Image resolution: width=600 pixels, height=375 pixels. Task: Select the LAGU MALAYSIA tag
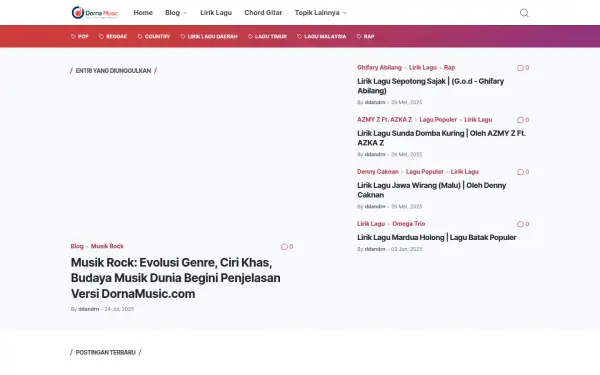click(322, 36)
